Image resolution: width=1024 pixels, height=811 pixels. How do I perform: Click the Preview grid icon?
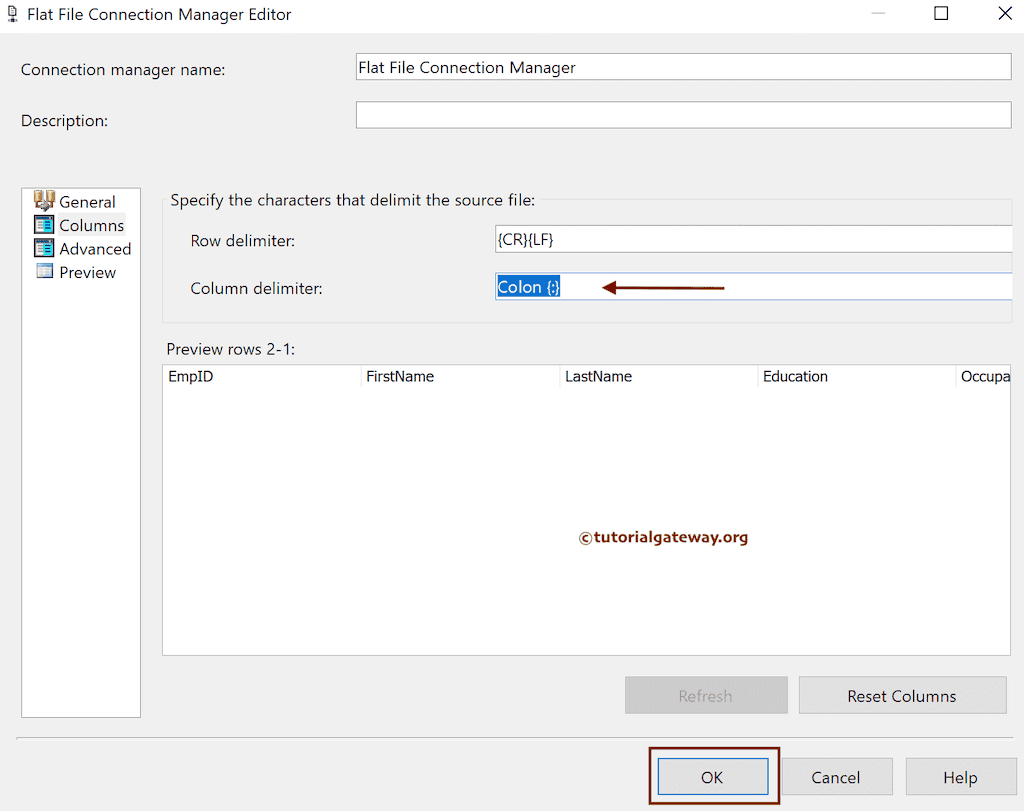46,271
